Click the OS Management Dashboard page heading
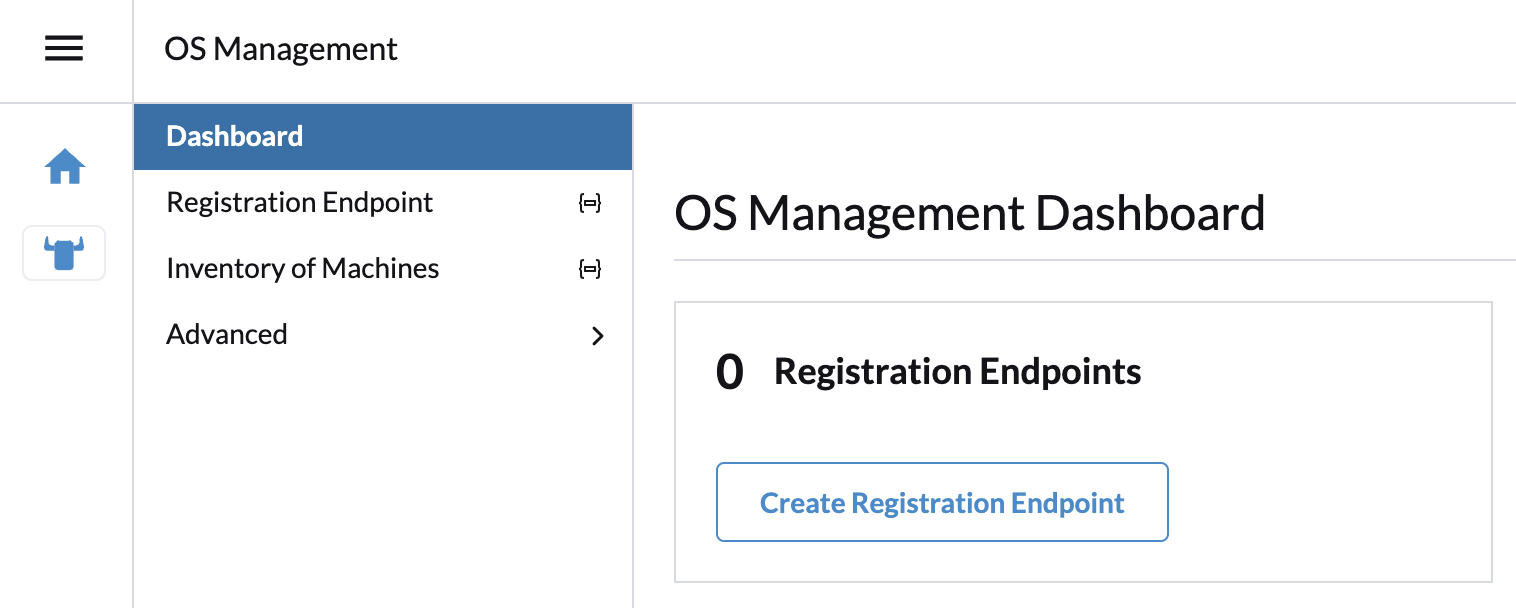This screenshot has width=1516, height=608. pos(969,214)
